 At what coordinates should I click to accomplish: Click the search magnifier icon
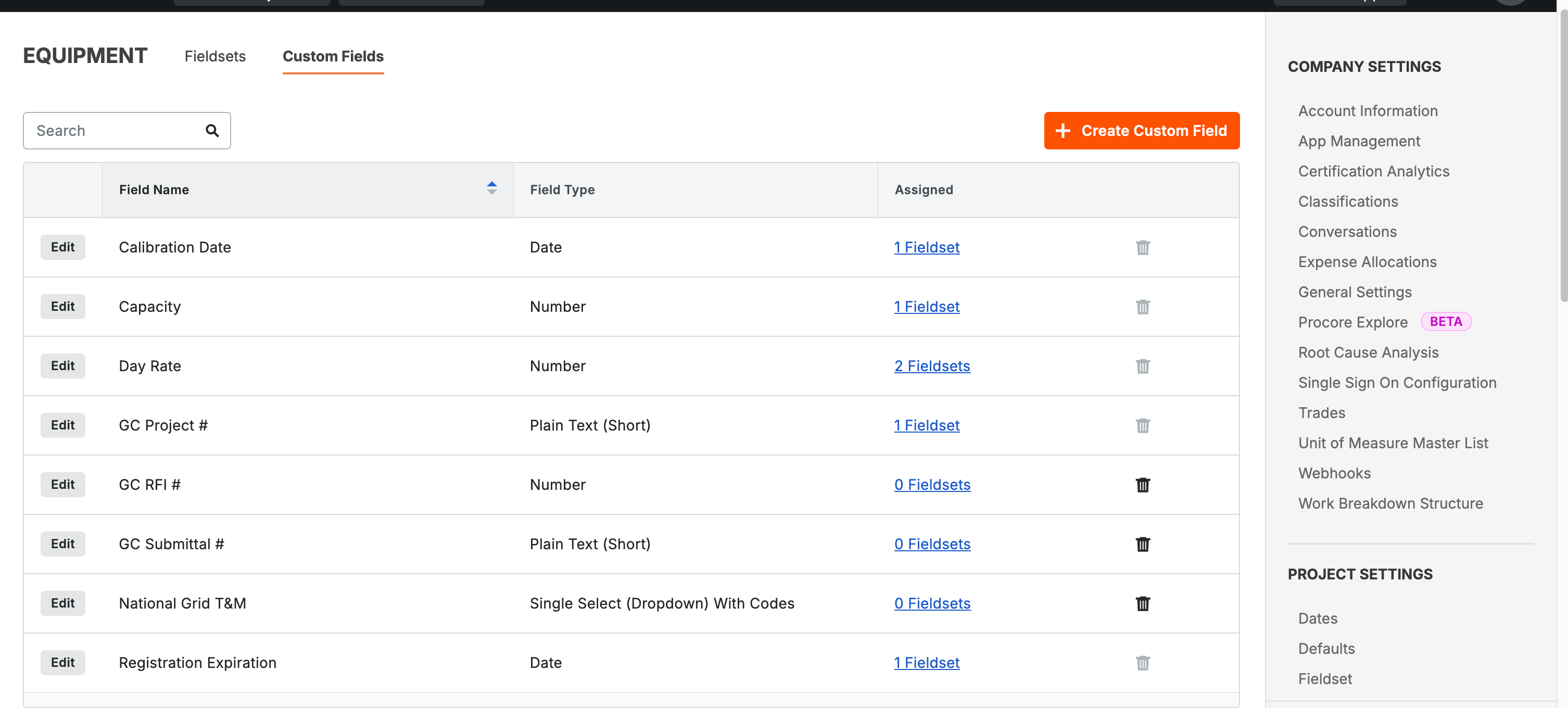(x=212, y=130)
